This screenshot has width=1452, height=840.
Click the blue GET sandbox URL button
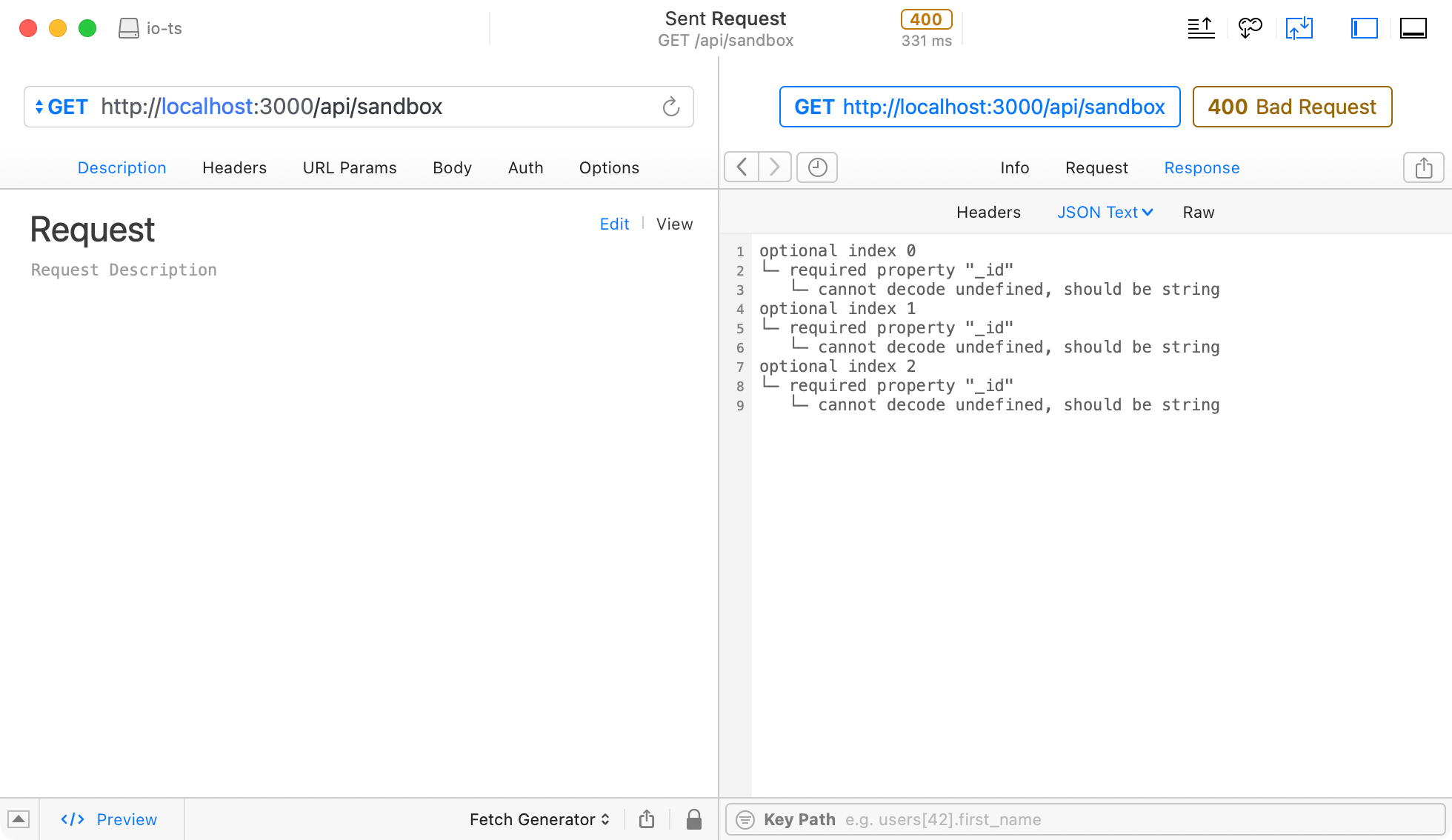(979, 107)
